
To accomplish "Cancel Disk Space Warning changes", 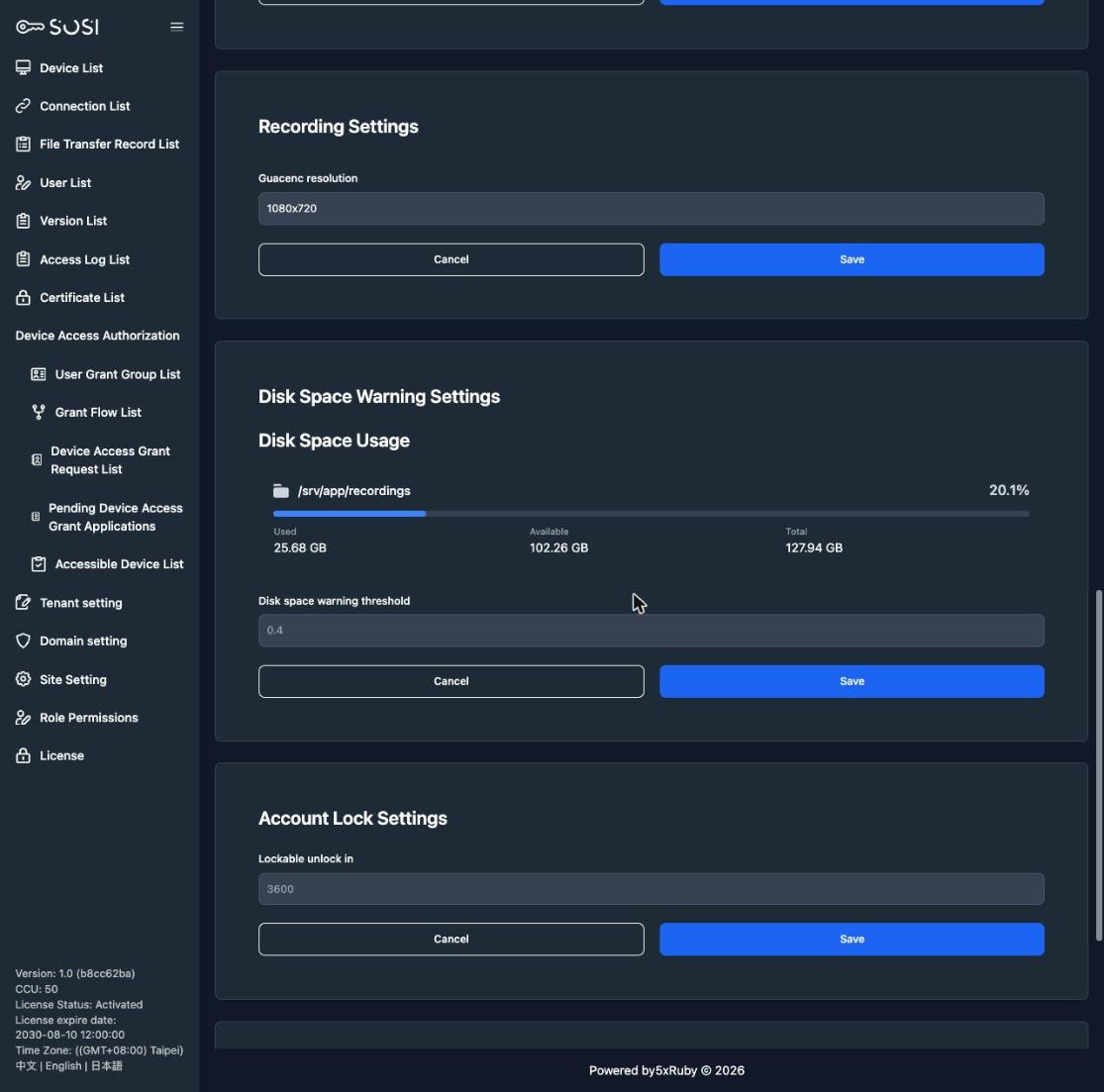I will pyautogui.click(x=451, y=681).
